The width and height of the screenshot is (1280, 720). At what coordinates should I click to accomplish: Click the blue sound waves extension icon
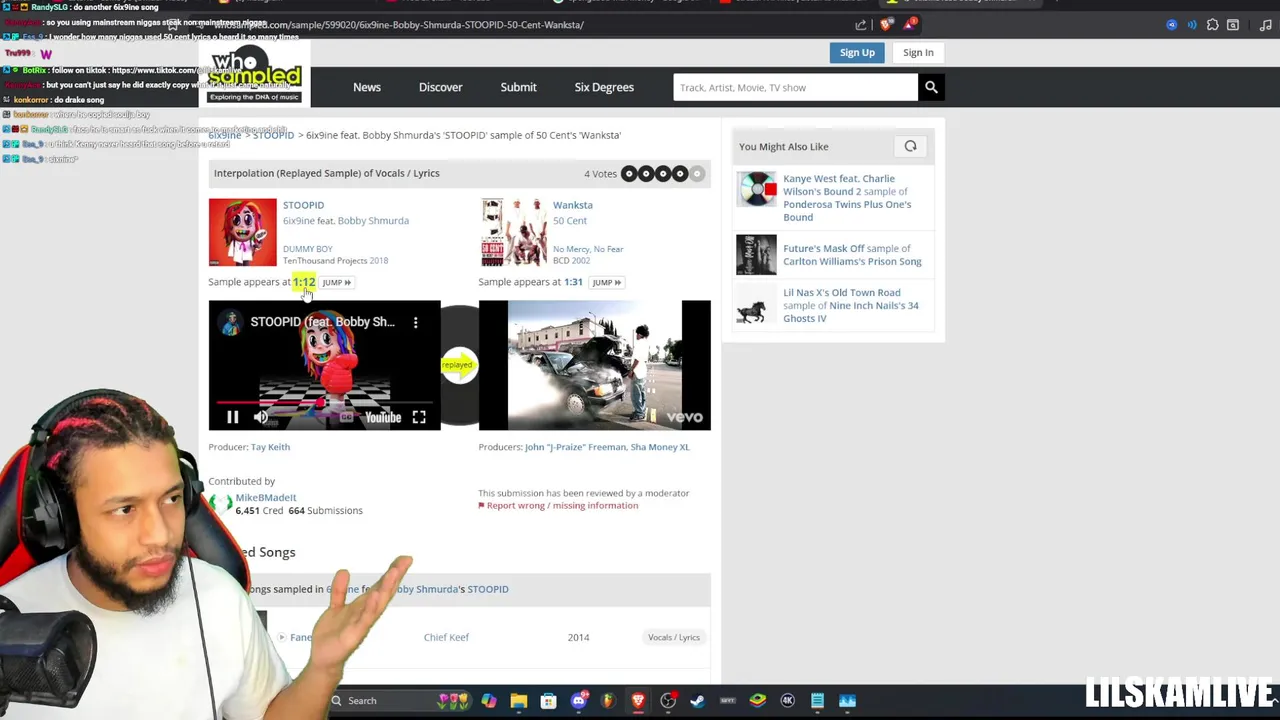point(1192,25)
